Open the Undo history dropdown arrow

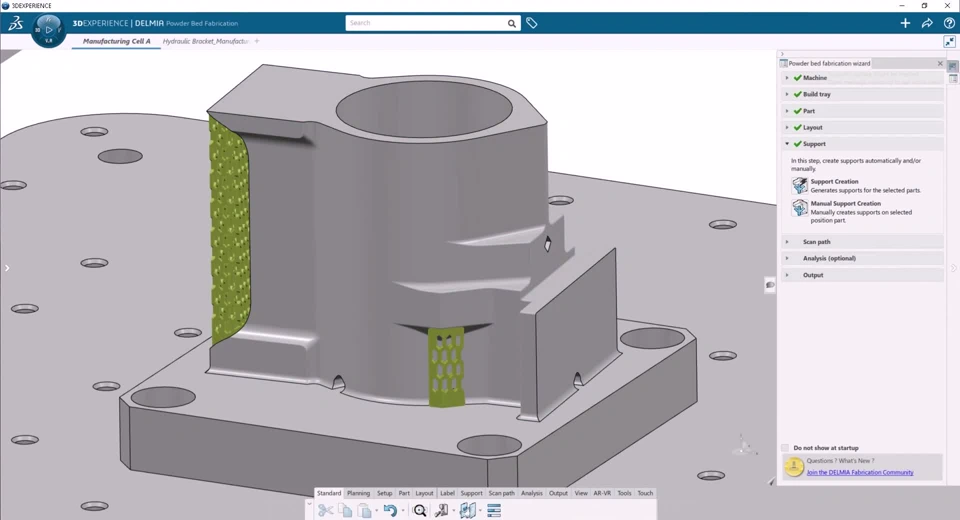point(402,511)
